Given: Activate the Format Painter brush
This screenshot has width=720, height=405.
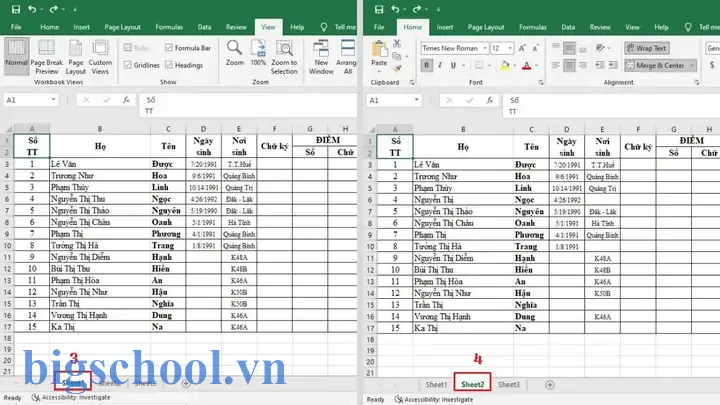Looking at the screenshot, I should (x=397, y=68).
